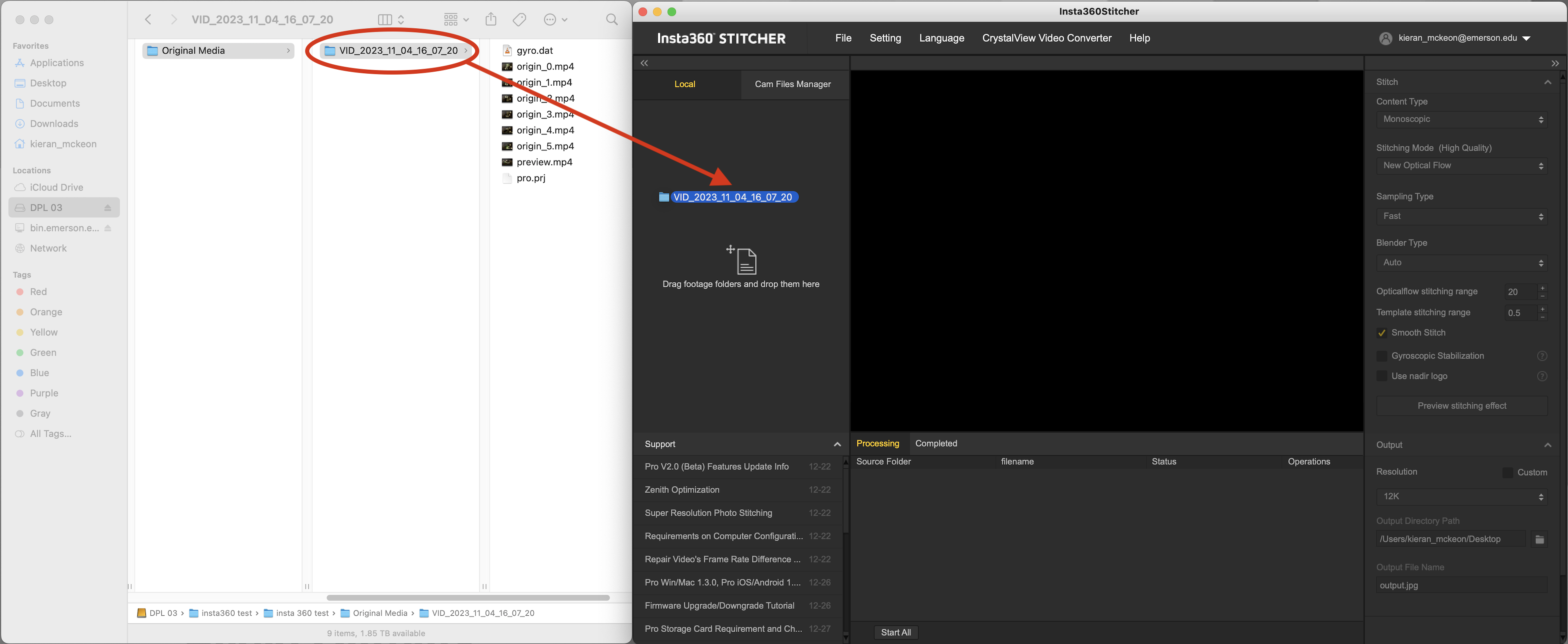Toggle Smooth Stitch checkbox
1568x644 pixels.
1382,333
